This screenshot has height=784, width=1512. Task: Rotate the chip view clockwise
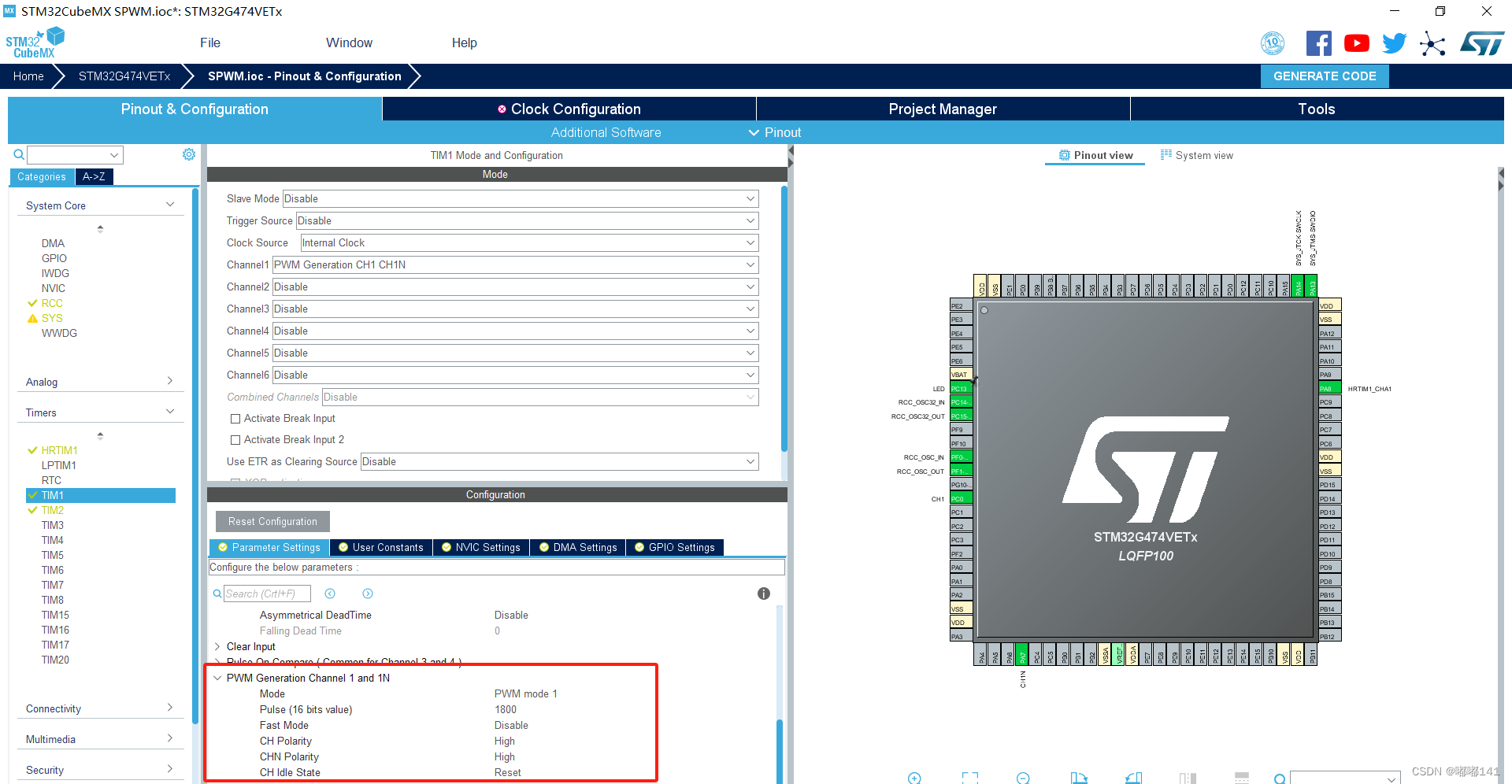1080,778
